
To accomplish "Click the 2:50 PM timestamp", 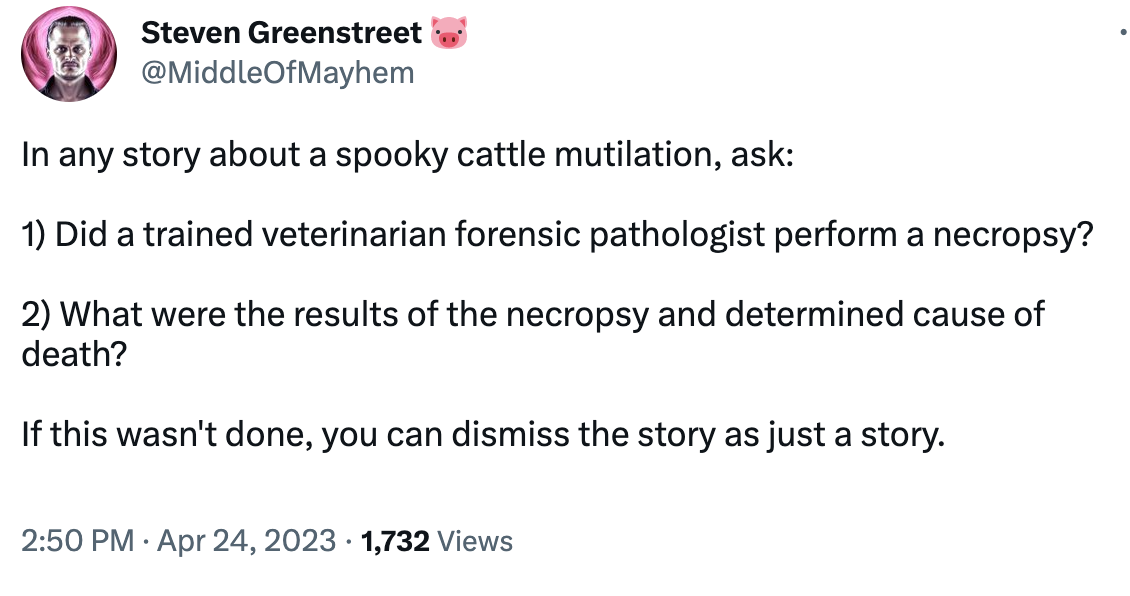I will click(77, 541).
